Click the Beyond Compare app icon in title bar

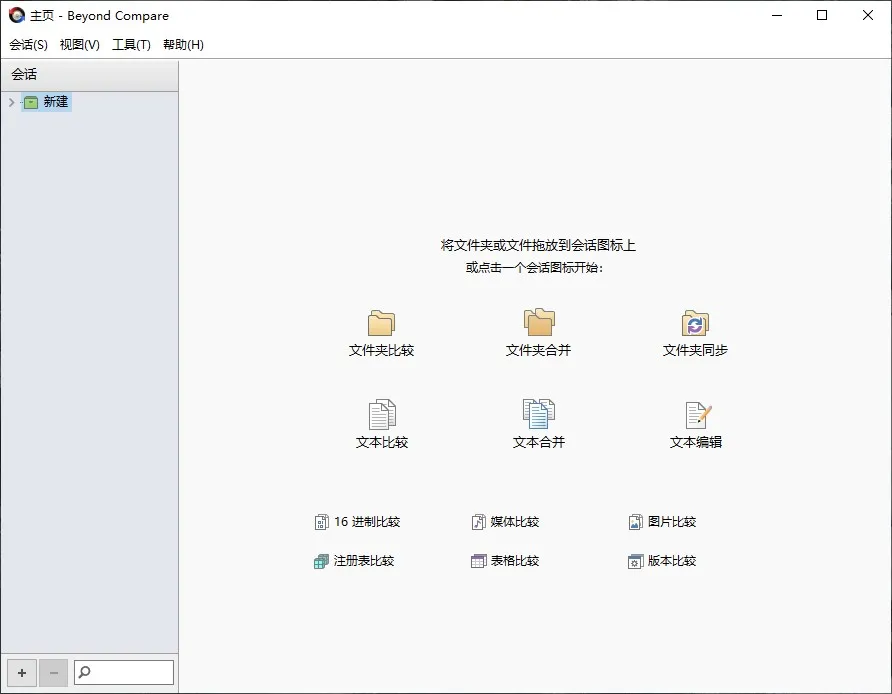(16, 15)
